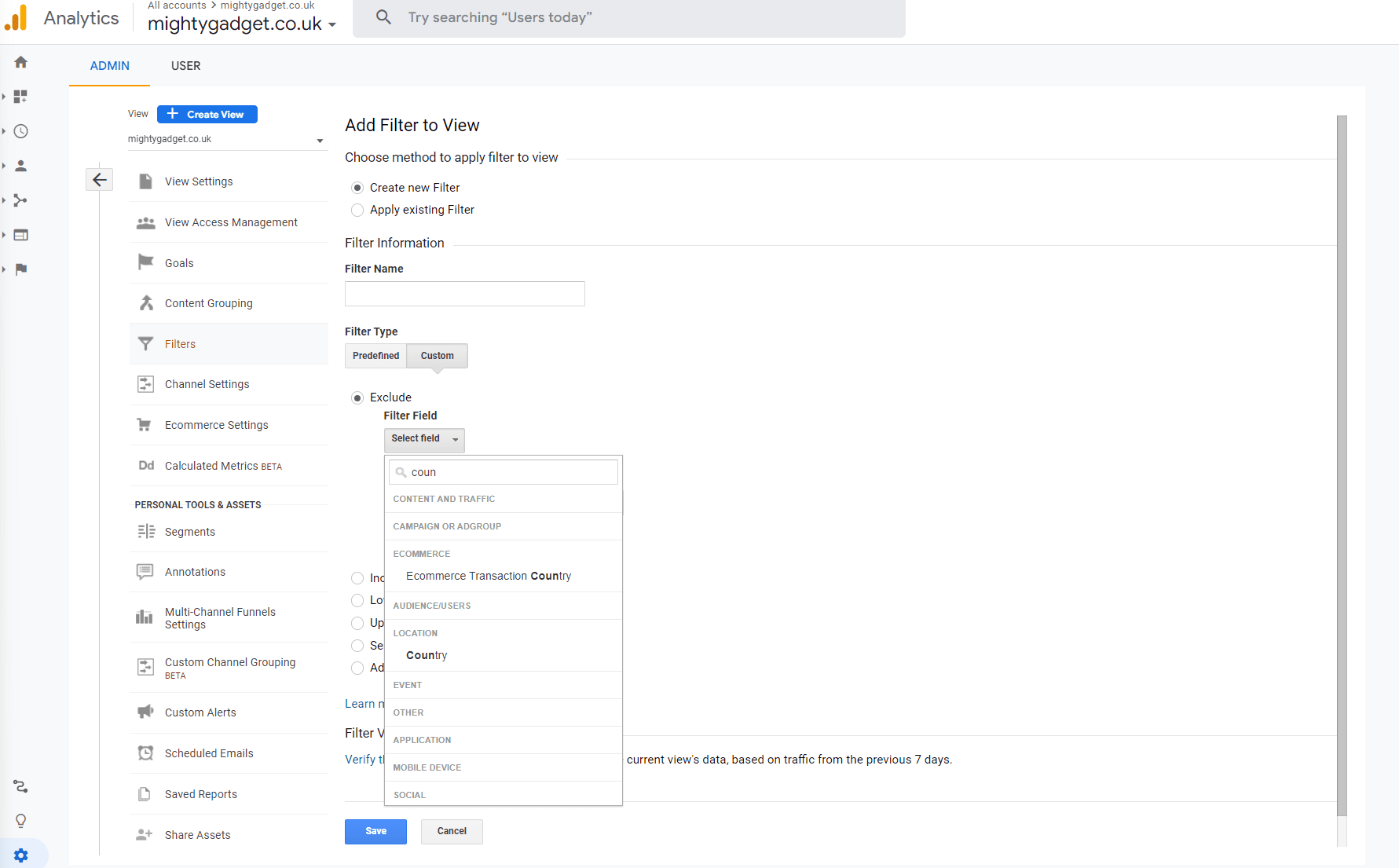Switch to the USER tab
Viewport: 1399px width, 868px height.
point(185,66)
